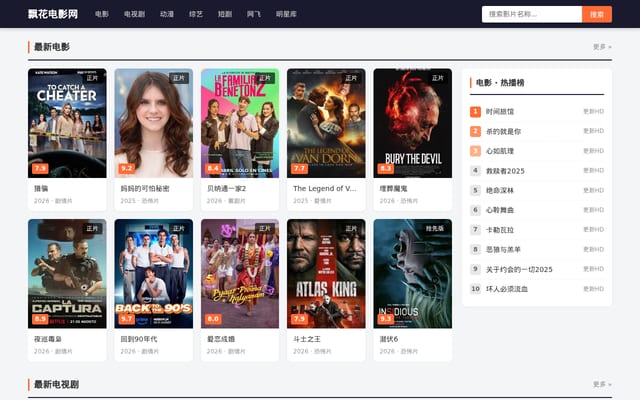This screenshot has width=640, height=400.
Task: Open the rank 6 hot-list entry
Action: 537,210
